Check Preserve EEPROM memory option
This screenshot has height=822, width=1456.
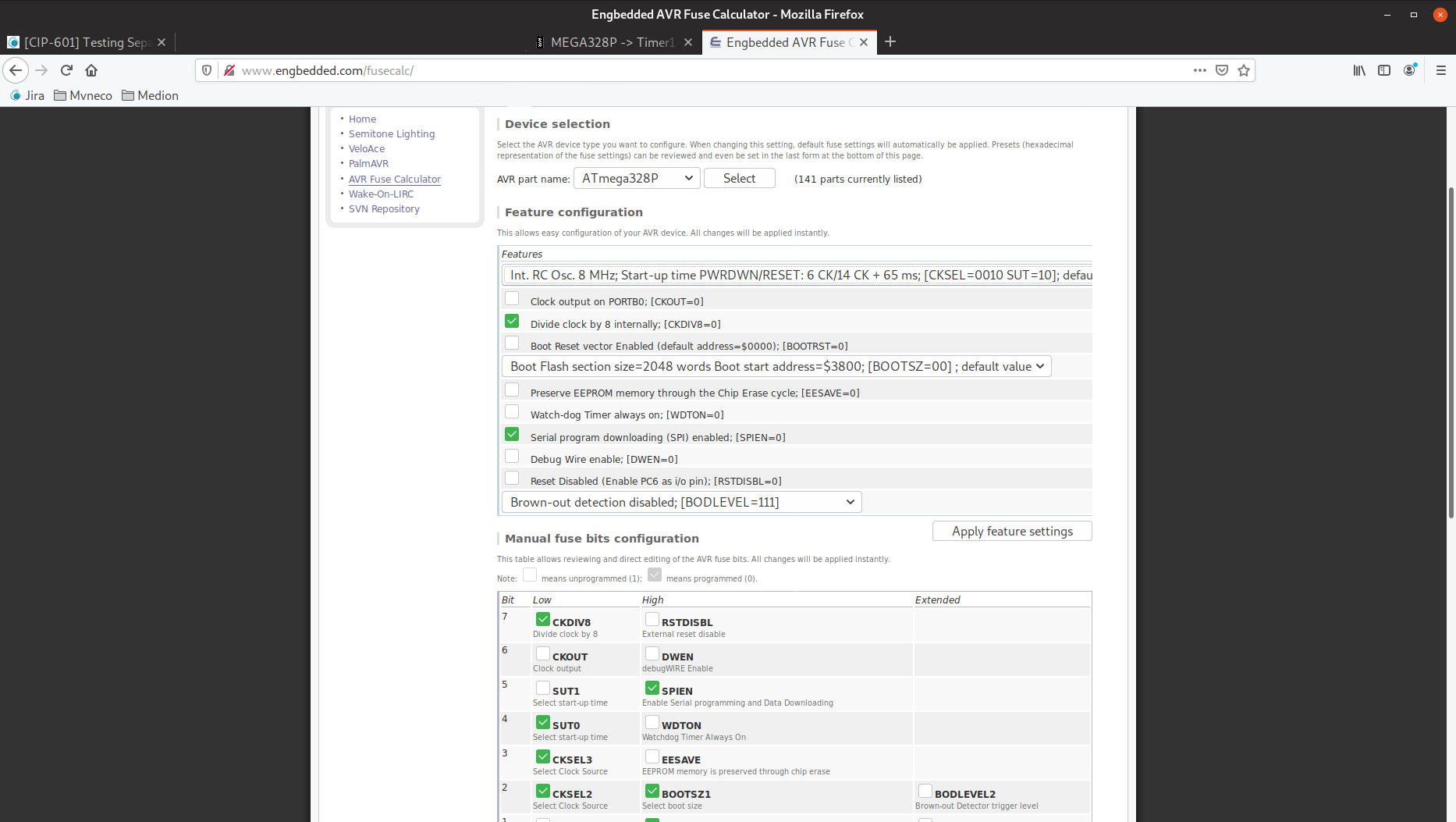[x=512, y=390]
